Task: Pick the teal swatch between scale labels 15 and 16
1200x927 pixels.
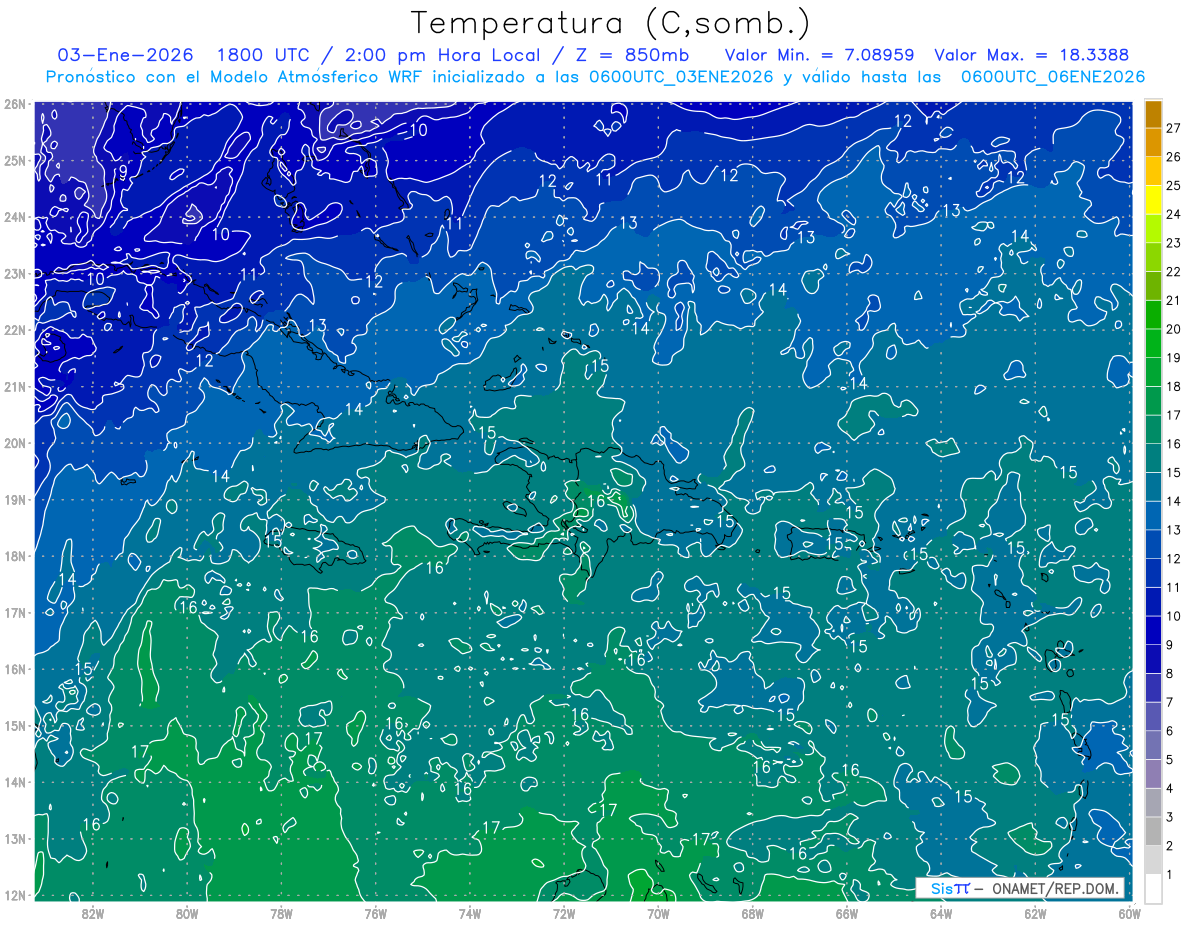Action: pyautogui.click(x=1154, y=458)
